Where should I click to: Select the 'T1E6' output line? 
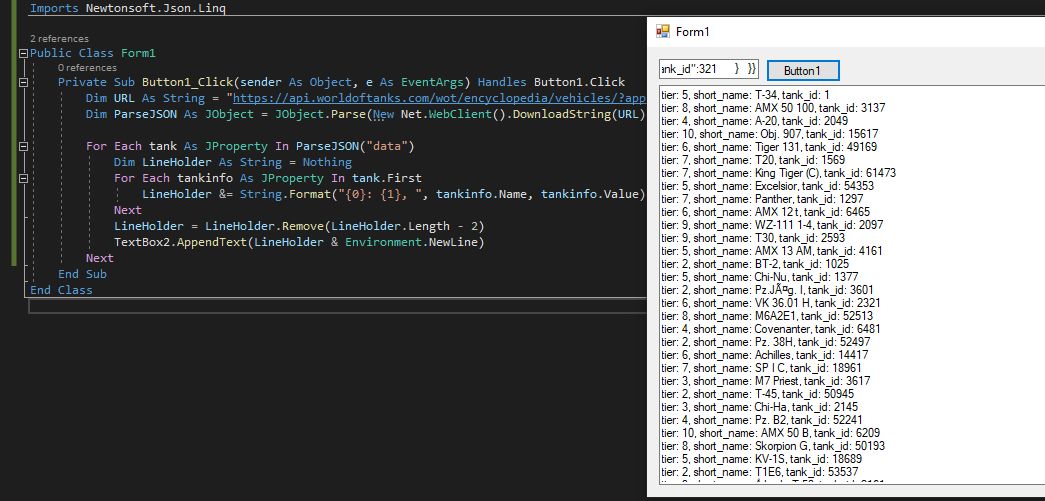(x=759, y=472)
